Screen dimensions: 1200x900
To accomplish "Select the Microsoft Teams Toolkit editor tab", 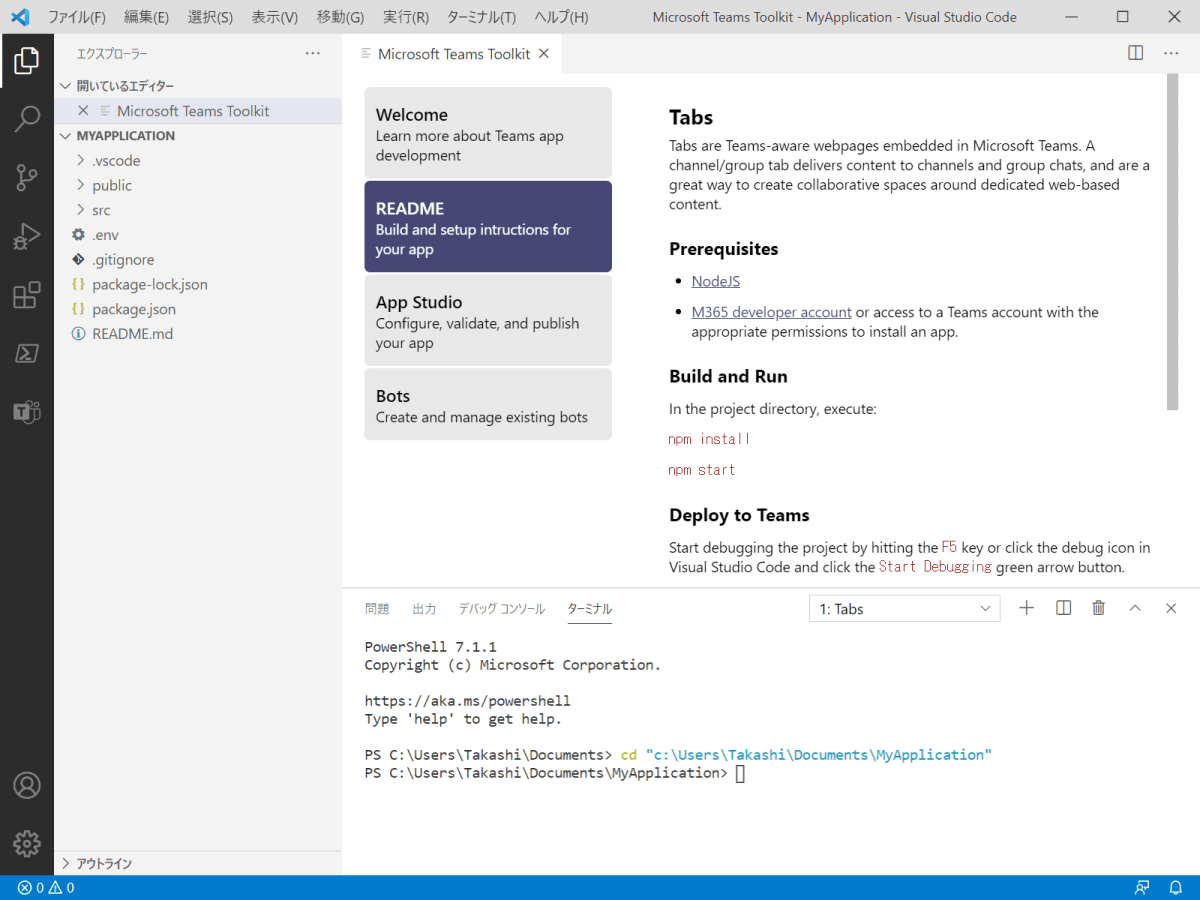I will [x=452, y=54].
